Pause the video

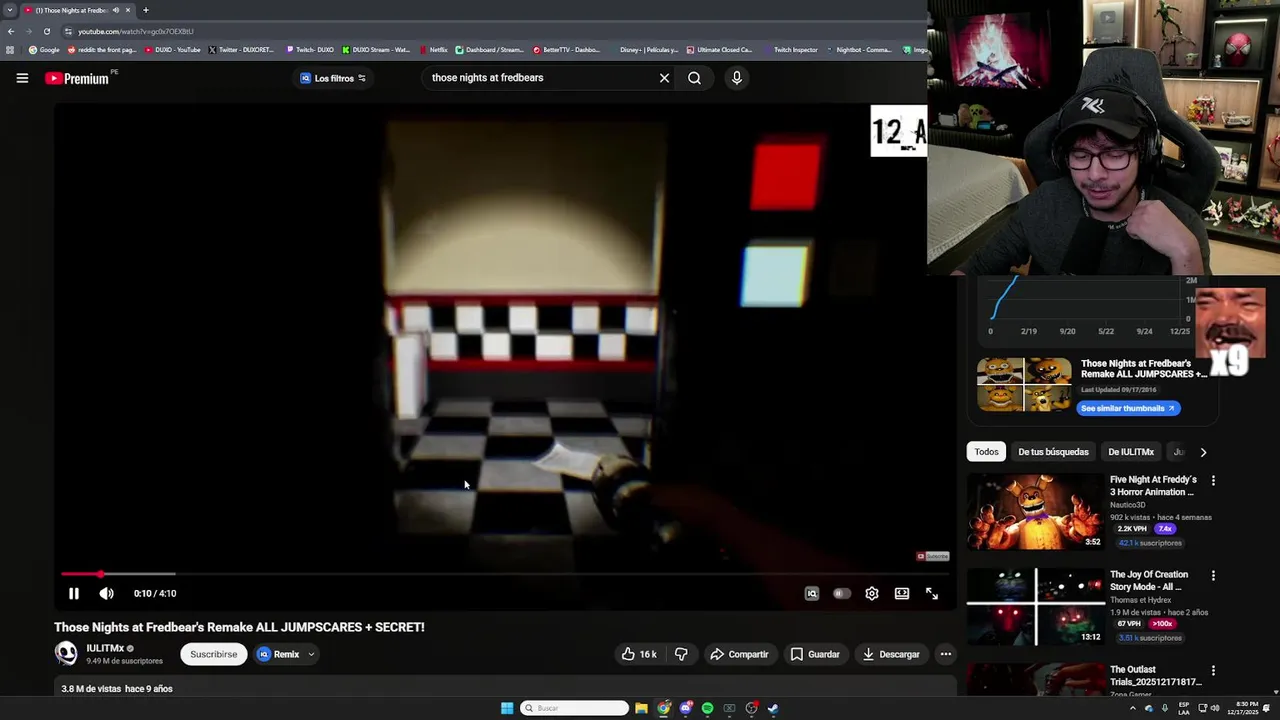pos(73,593)
